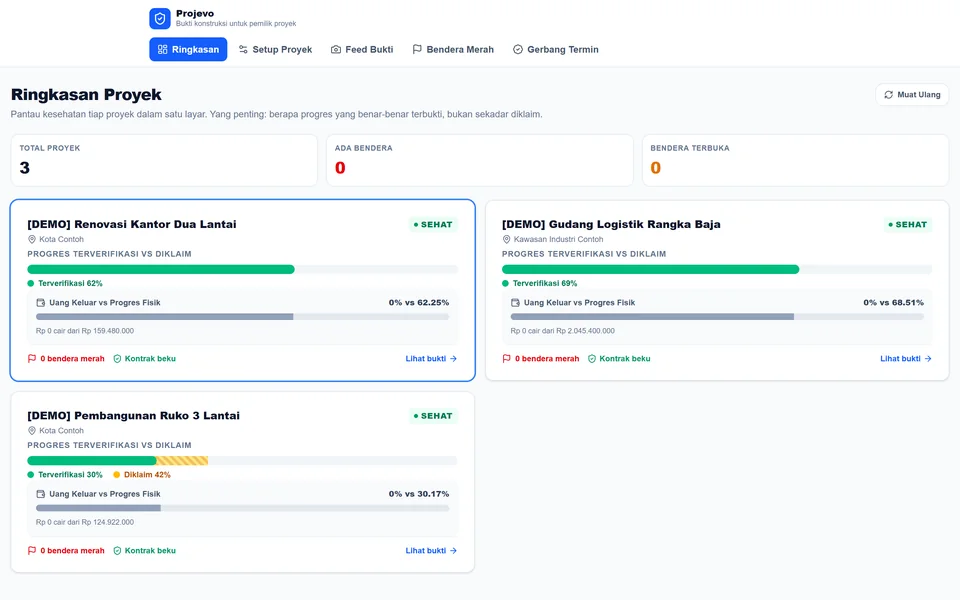Screen dimensions: 960x600
Task: Open the Feed Bukti tab
Action: pos(362,50)
